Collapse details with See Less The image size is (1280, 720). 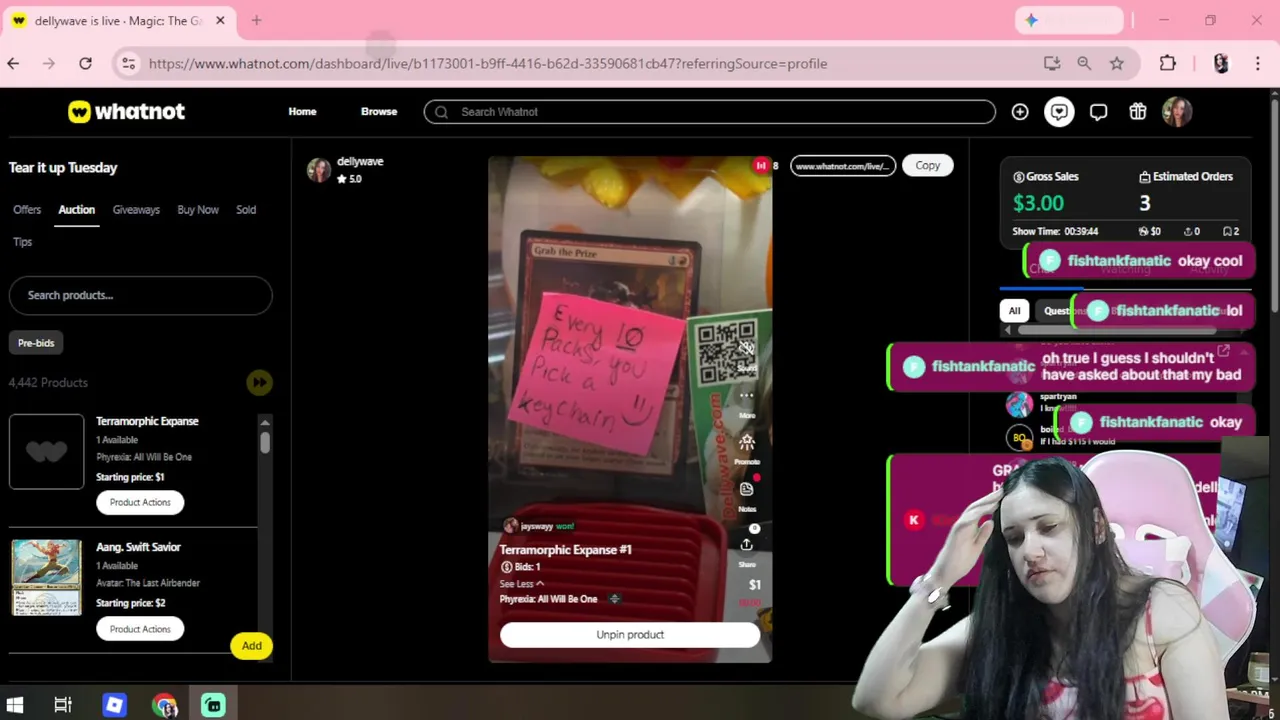tap(522, 583)
